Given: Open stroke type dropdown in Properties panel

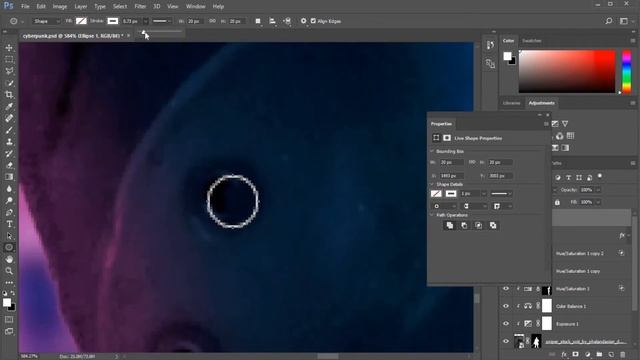Looking at the screenshot, I should coord(501,194).
